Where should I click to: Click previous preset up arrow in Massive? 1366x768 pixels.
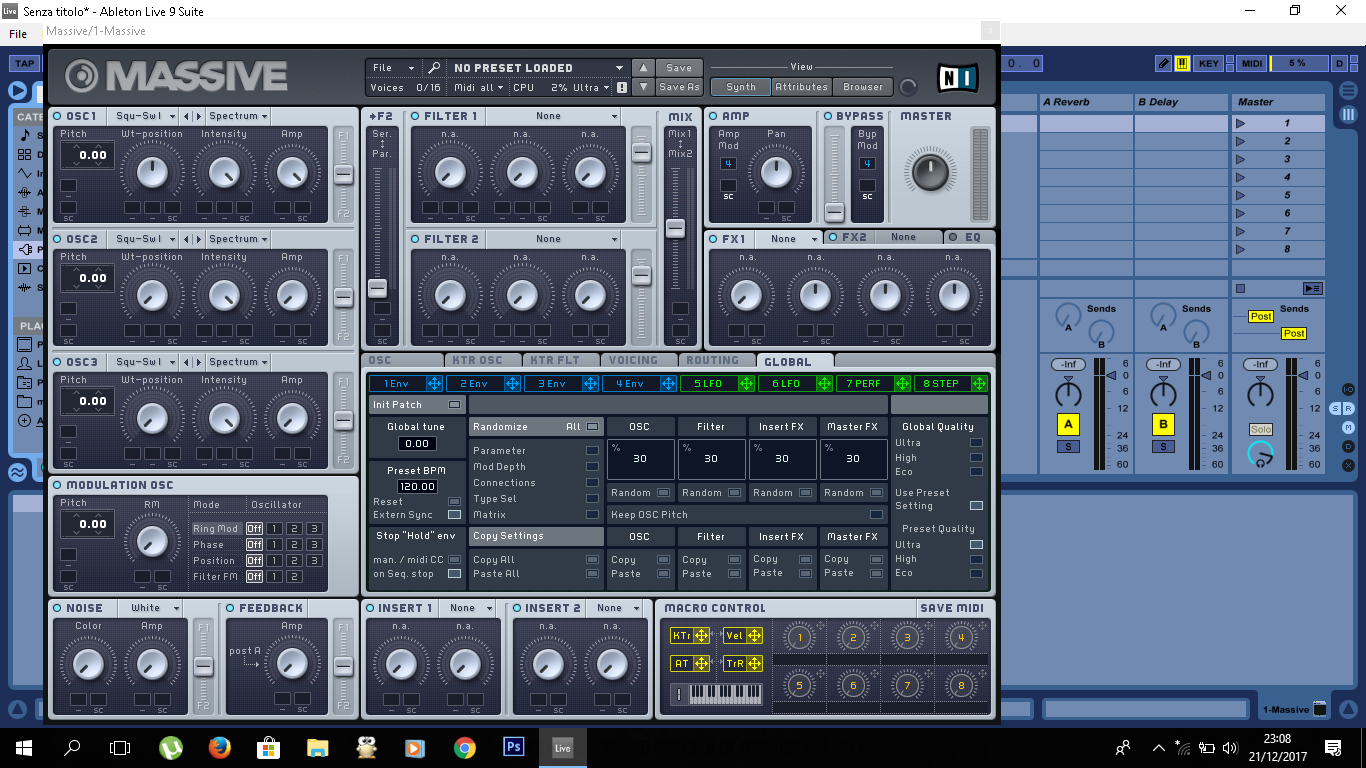(644, 68)
